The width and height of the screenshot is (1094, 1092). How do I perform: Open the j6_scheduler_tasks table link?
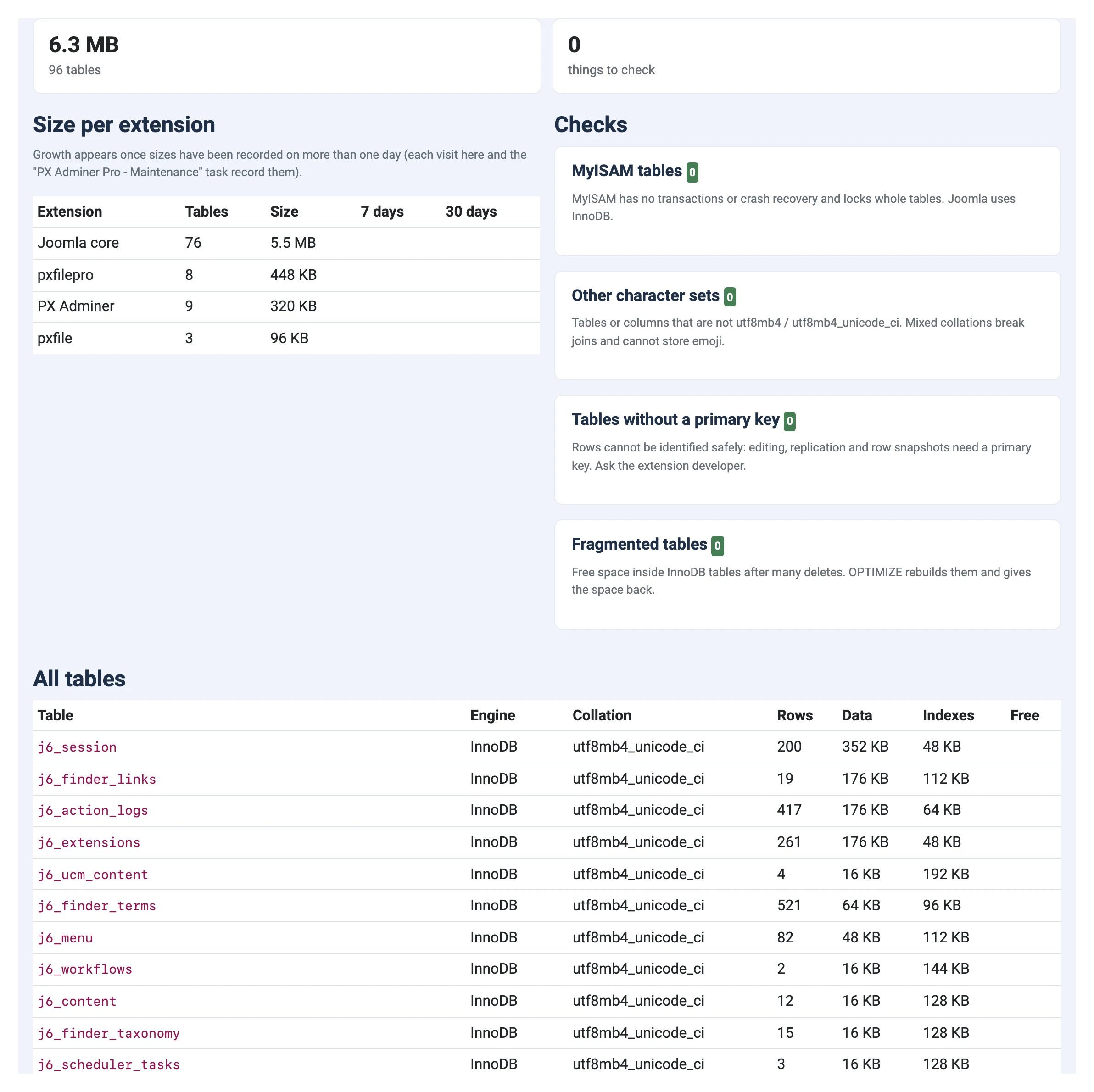109,1064
